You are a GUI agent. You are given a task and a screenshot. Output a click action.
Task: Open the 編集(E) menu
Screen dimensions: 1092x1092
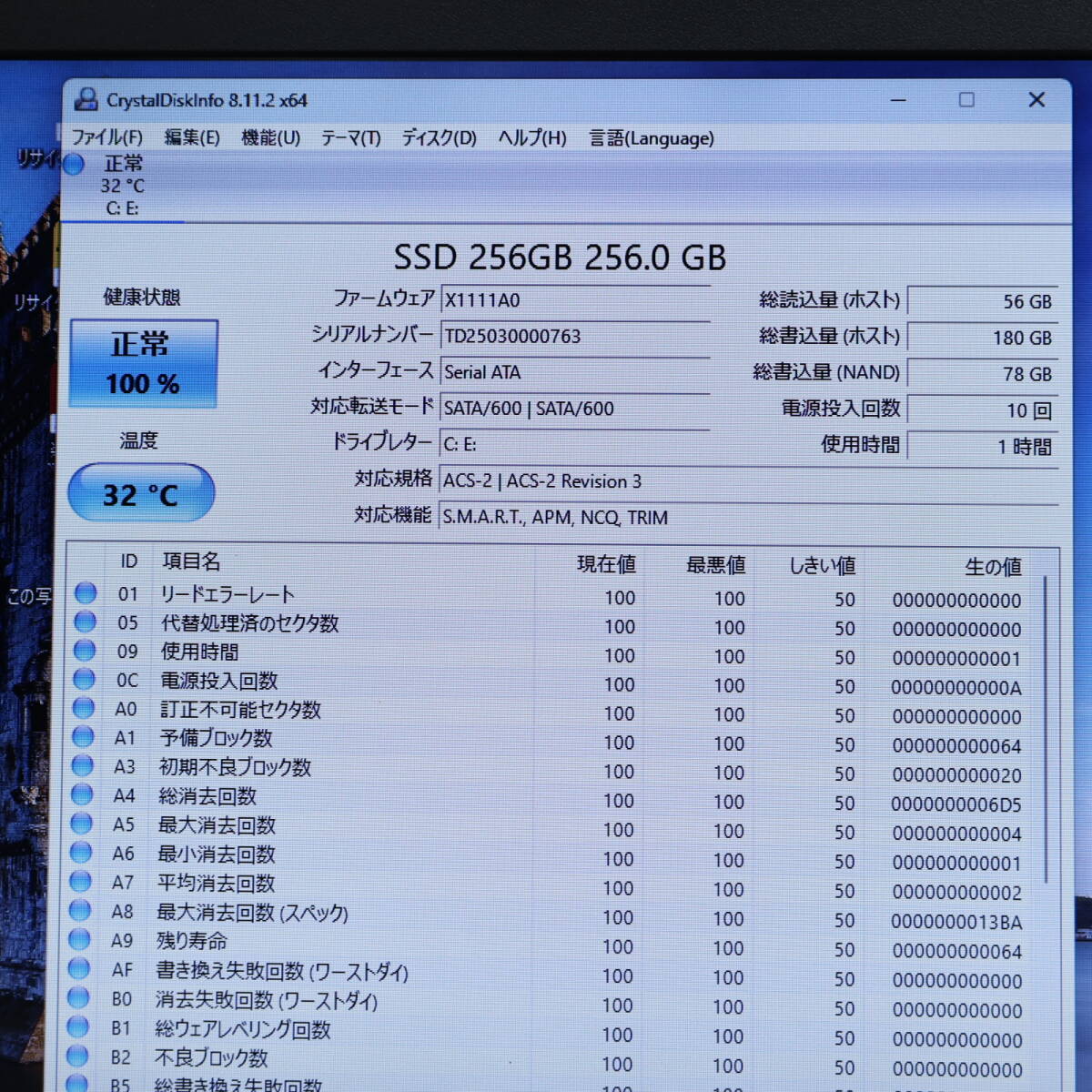tap(192, 137)
